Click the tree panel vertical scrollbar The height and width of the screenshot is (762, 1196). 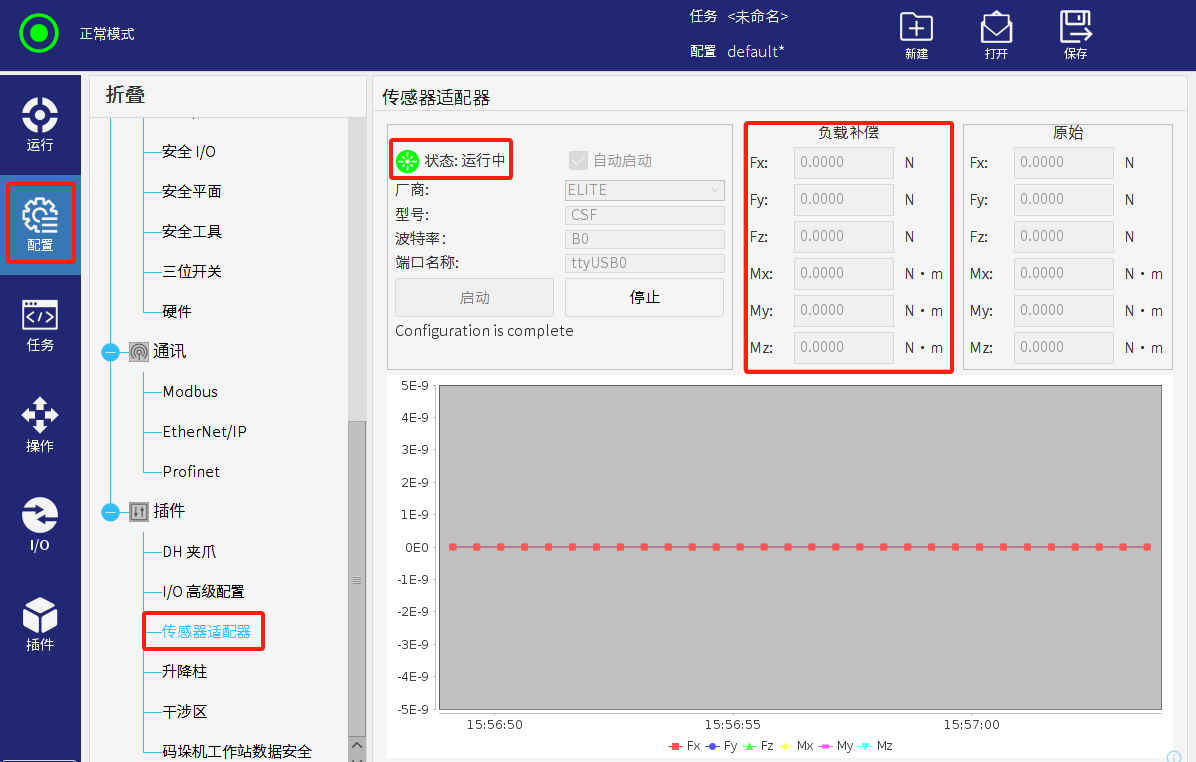coord(357,580)
